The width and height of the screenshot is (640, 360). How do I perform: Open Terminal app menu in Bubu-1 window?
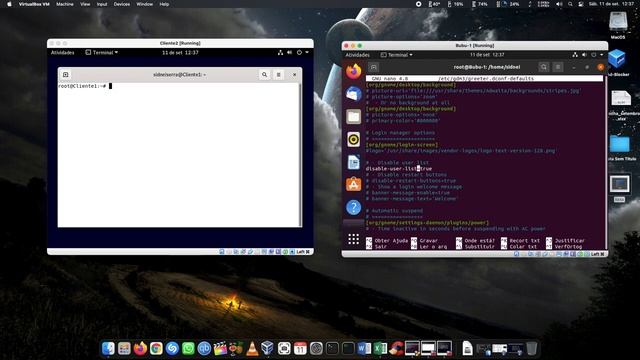(x=396, y=55)
